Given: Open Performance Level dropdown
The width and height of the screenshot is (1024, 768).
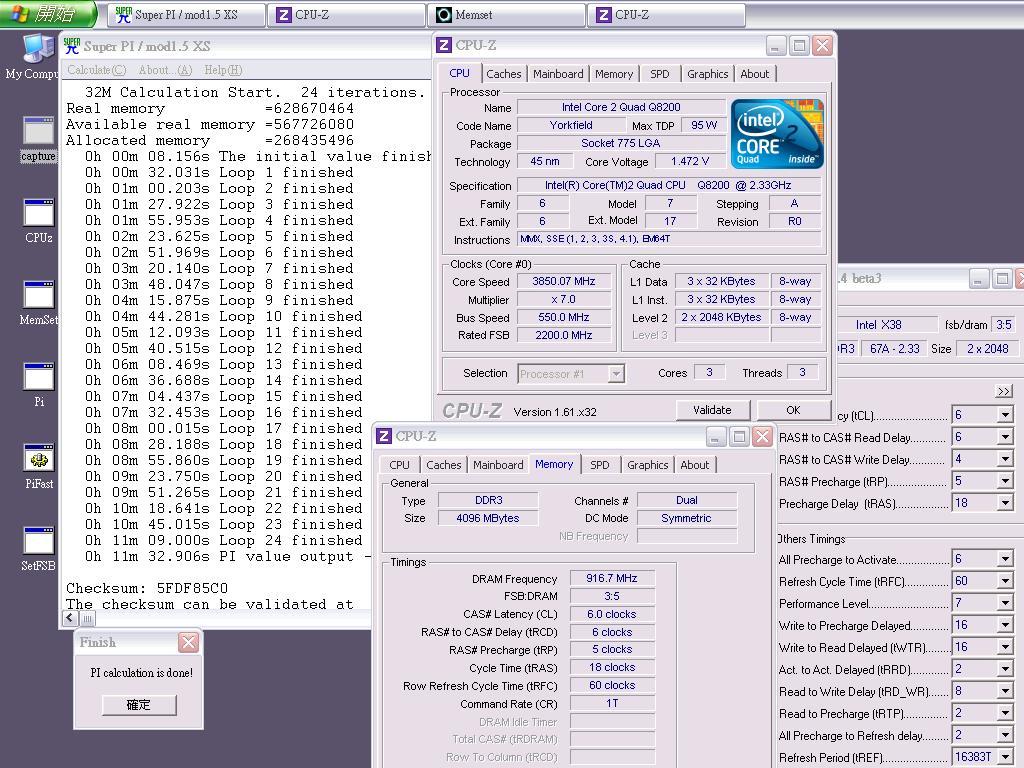Looking at the screenshot, I should pos(1005,603).
